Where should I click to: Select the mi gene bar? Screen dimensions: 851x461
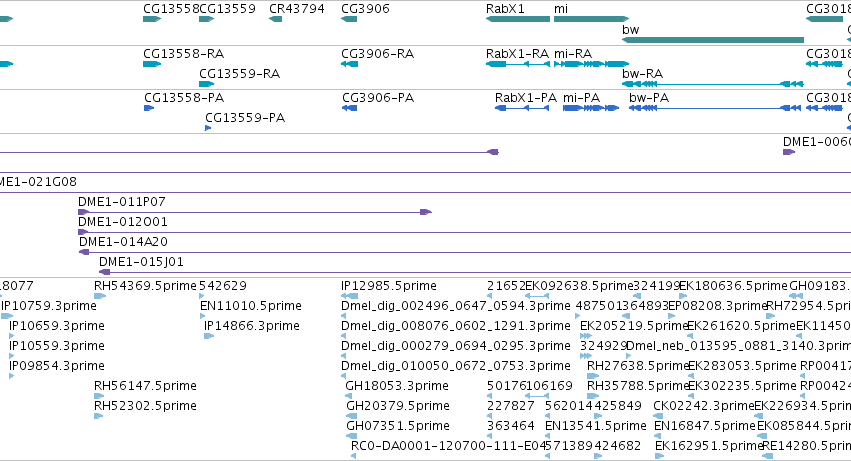point(591,19)
